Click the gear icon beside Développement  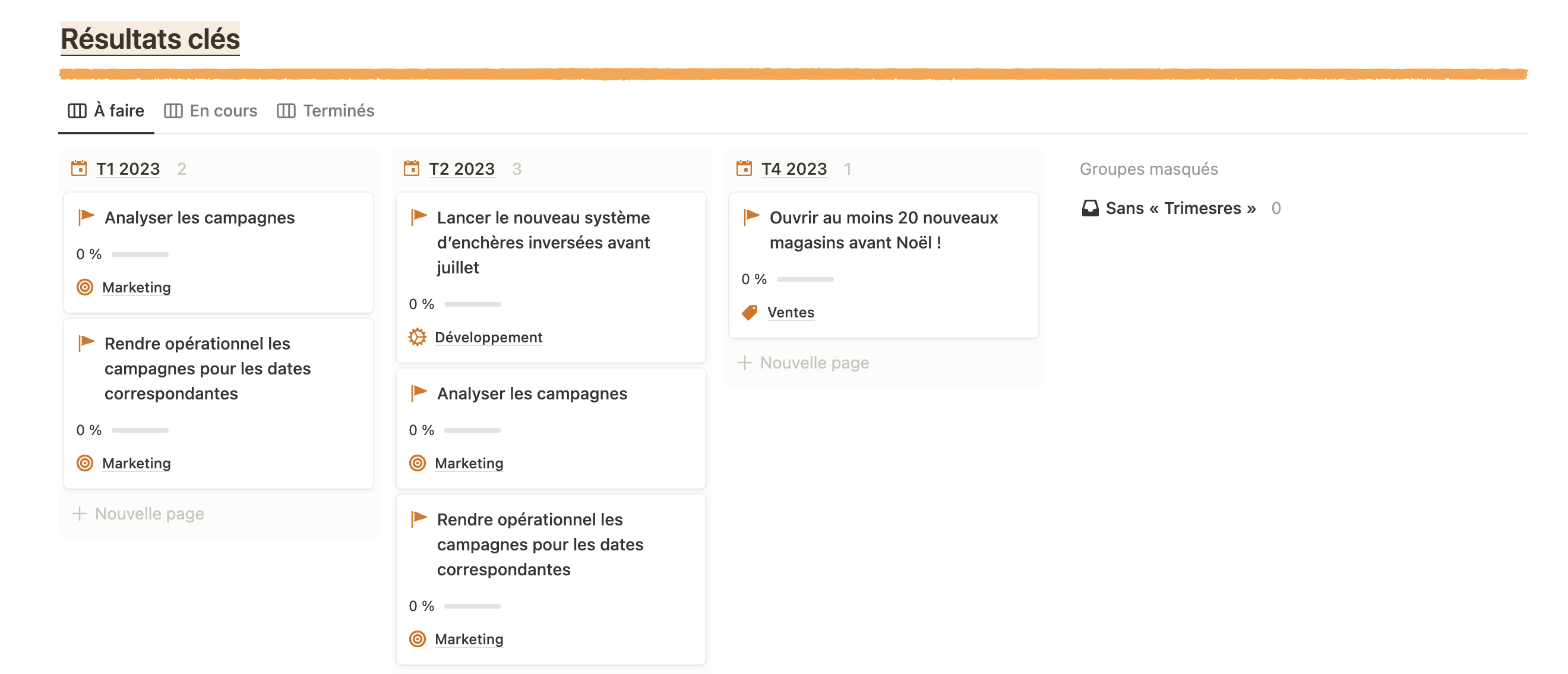(417, 336)
